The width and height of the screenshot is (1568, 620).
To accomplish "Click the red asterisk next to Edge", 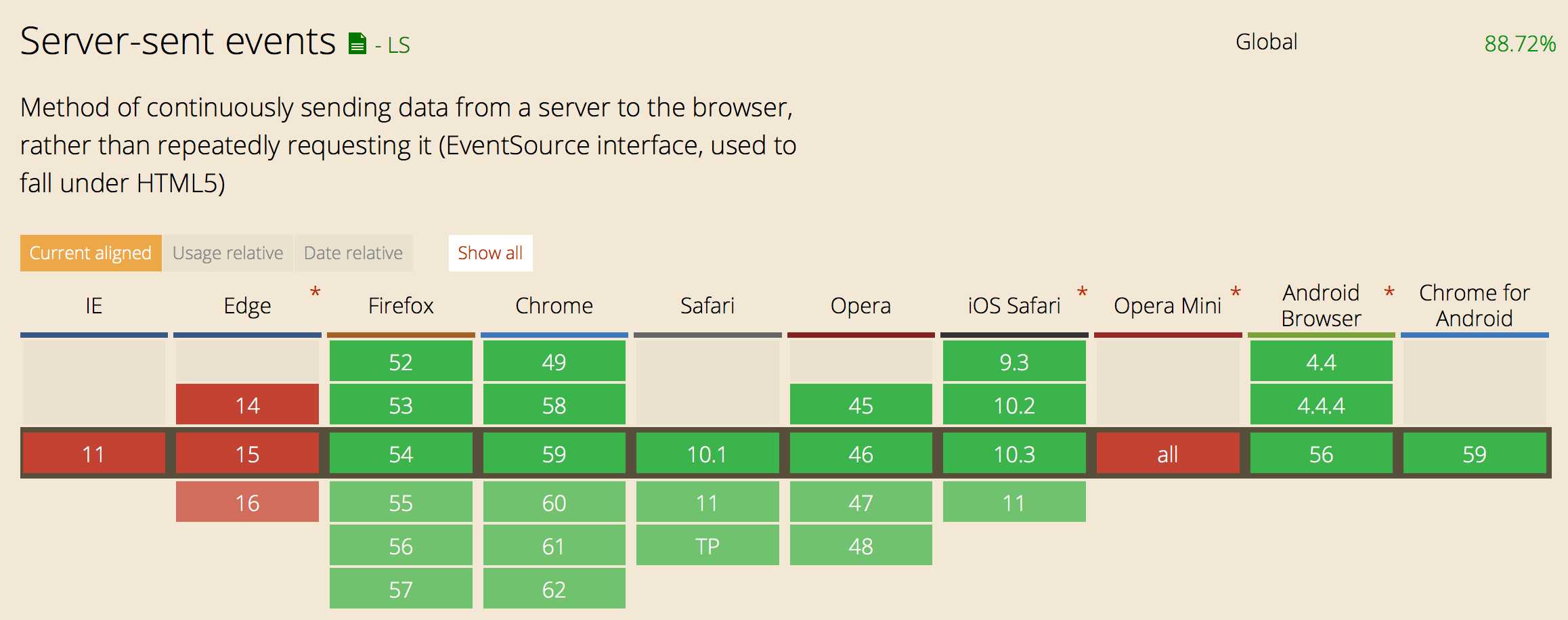I will coord(315,293).
